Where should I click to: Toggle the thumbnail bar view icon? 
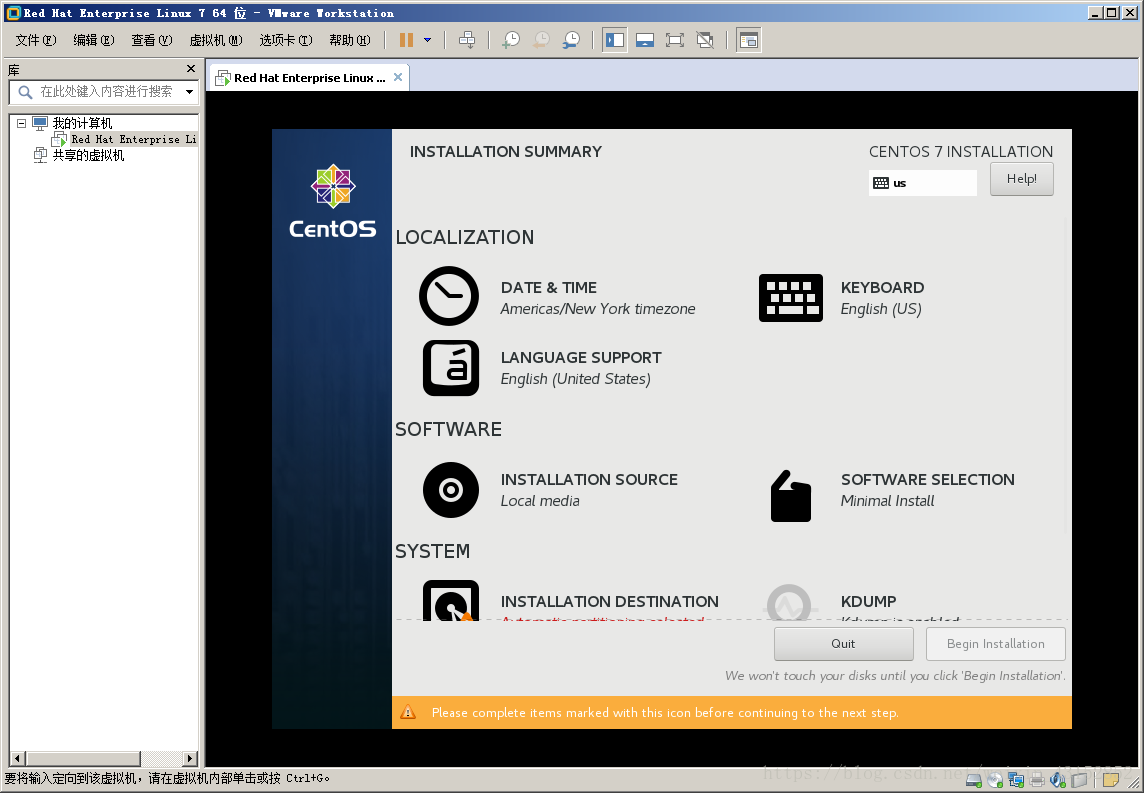tap(645, 40)
